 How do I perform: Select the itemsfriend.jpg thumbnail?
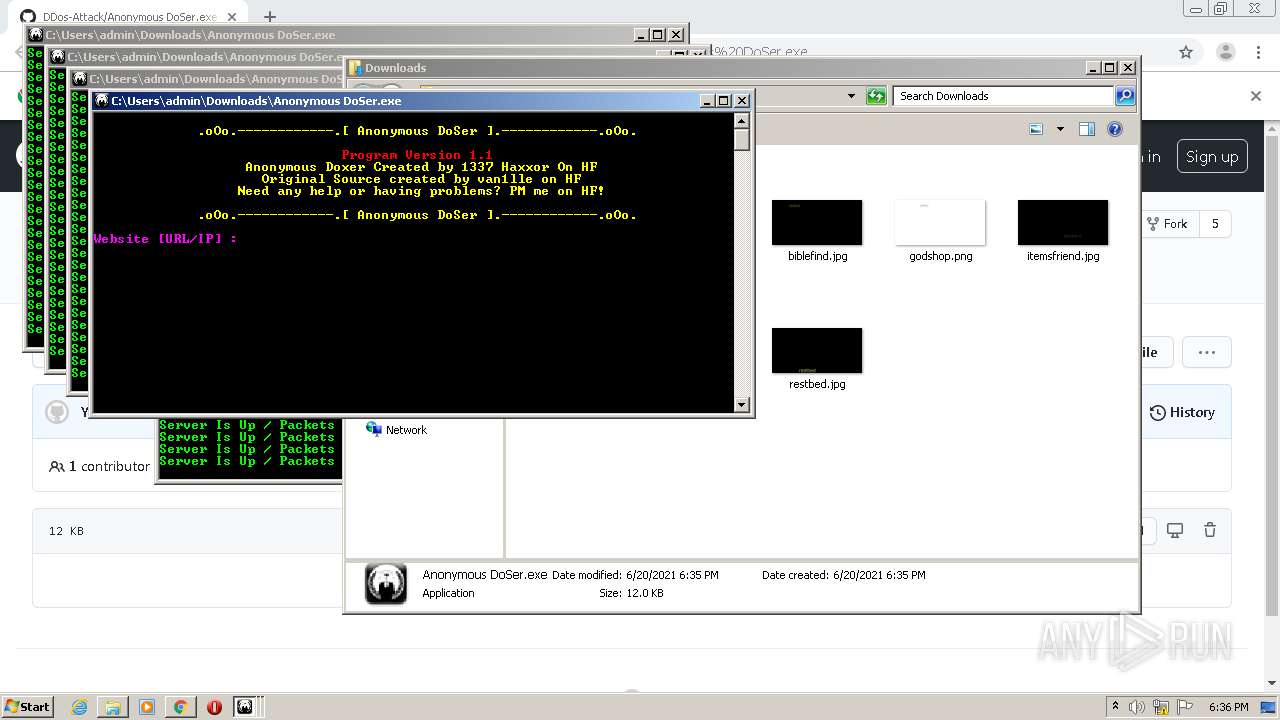[1063, 222]
